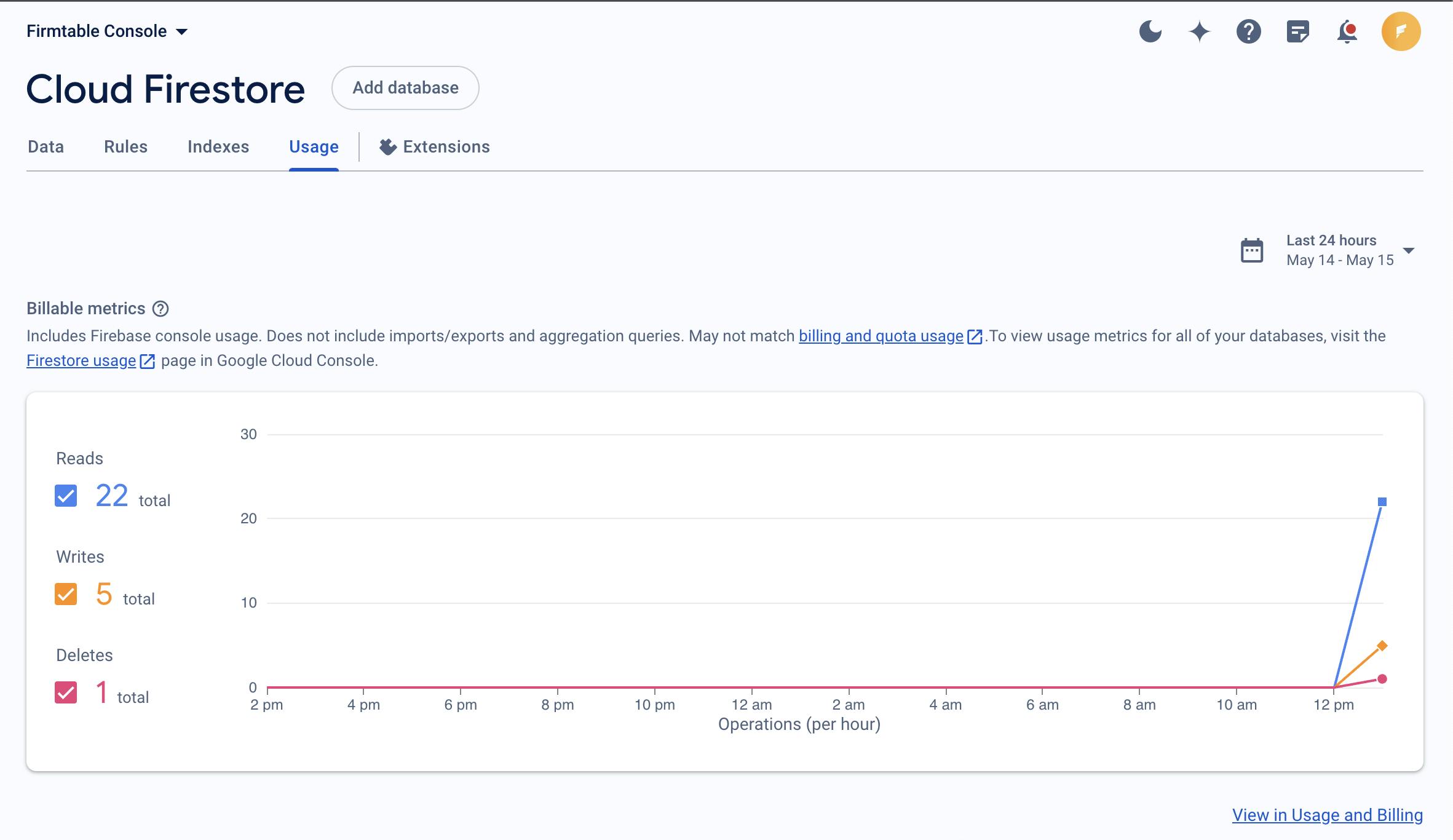Screen dimensions: 1453x840
Task: Click the calendar icon for date range
Action: (x=1252, y=250)
